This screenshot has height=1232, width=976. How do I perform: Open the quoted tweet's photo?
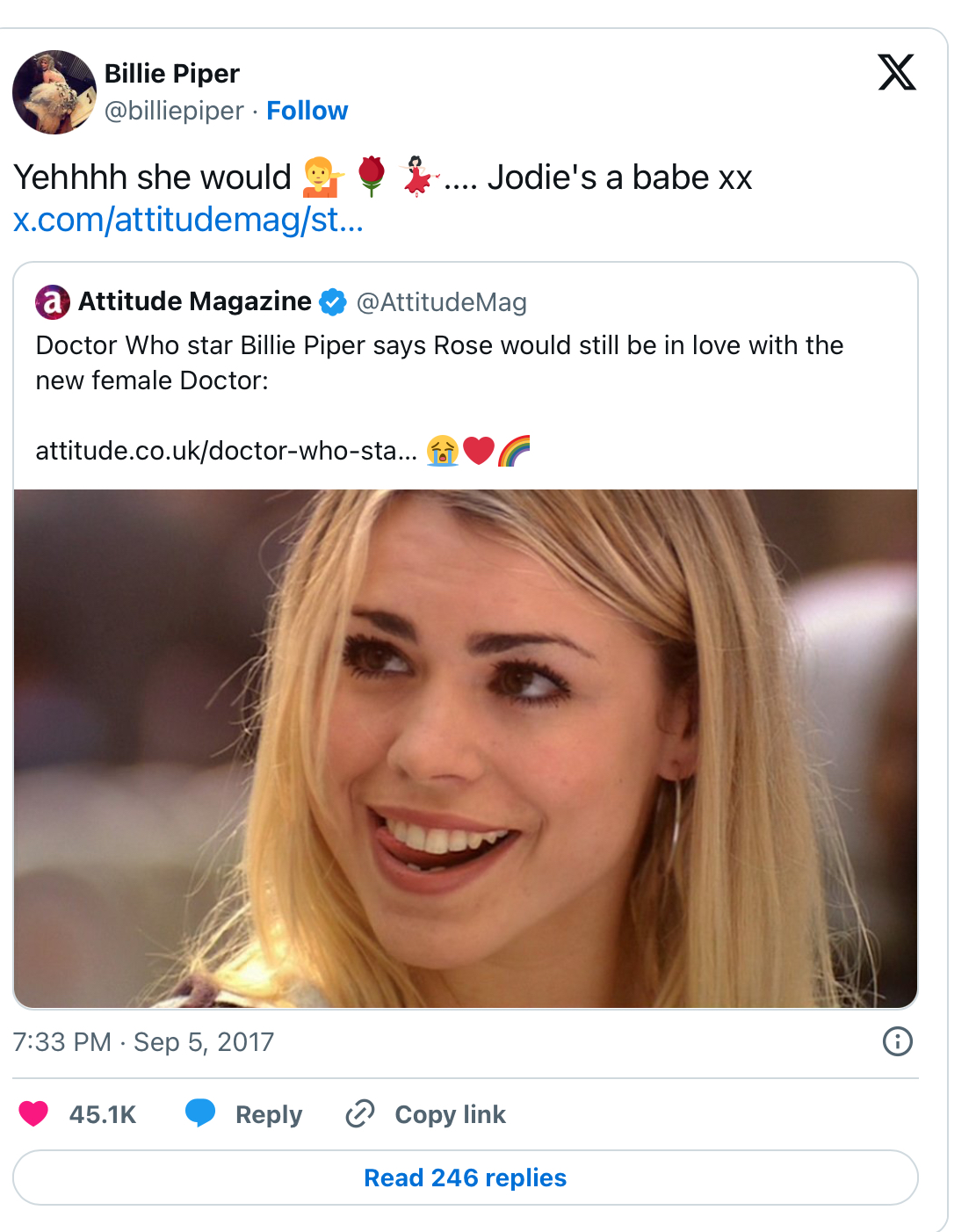pos(466,749)
